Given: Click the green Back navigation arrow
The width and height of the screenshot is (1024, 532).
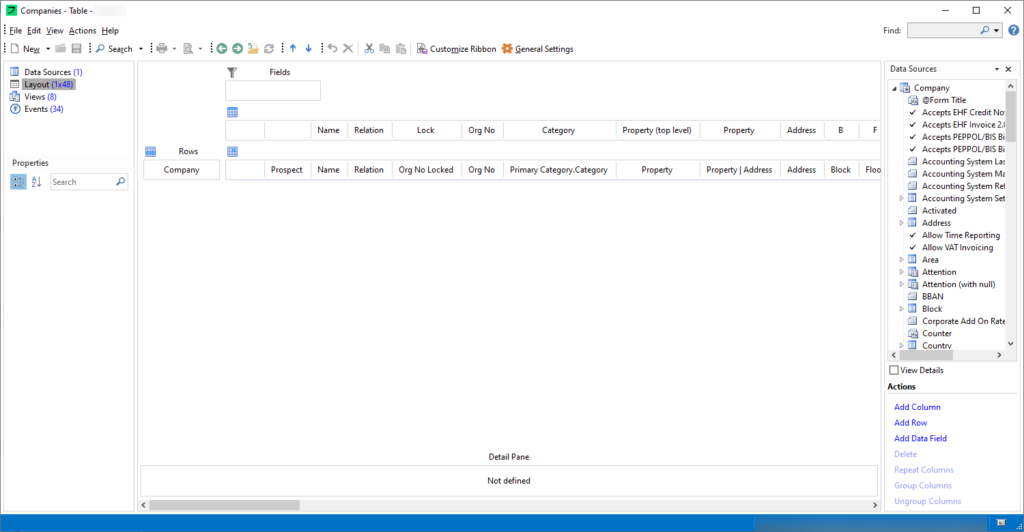Looking at the screenshot, I should 222,49.
